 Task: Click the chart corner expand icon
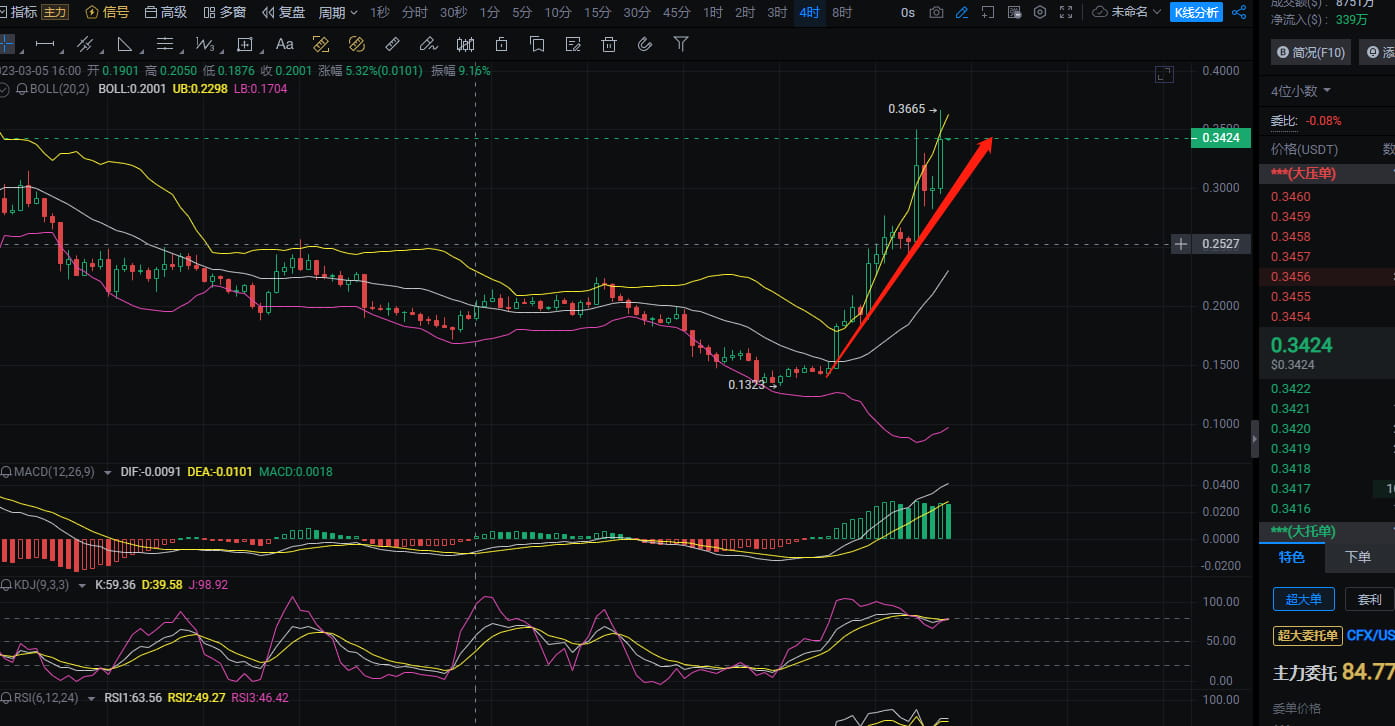click(1164, 74)
